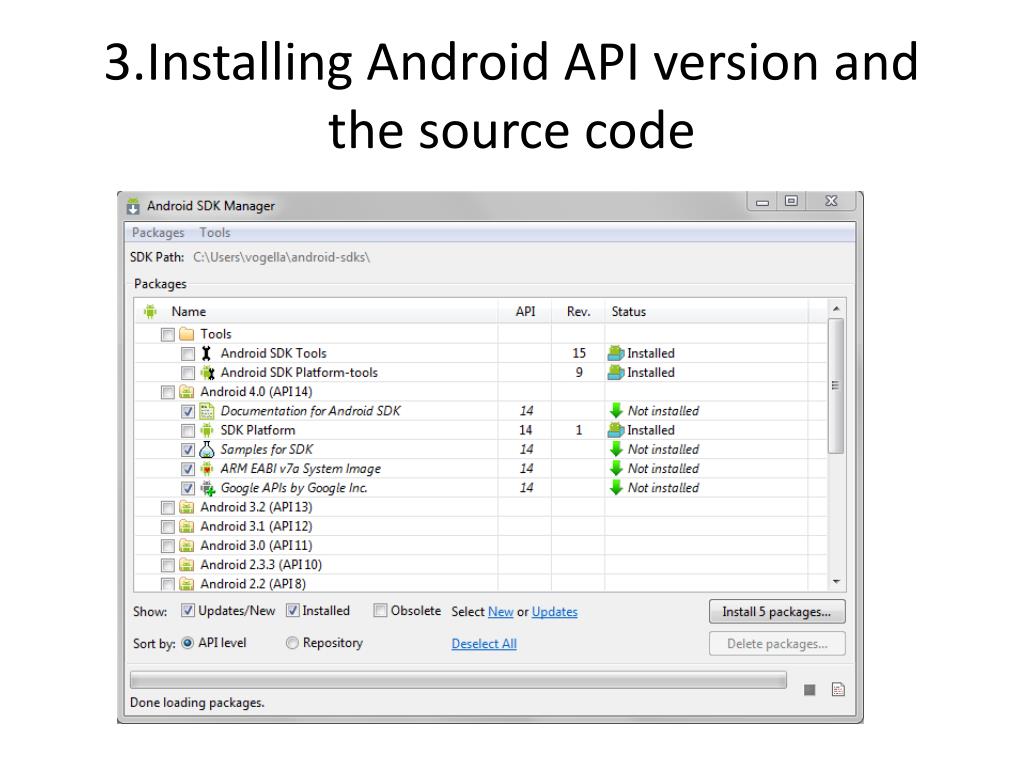The height and width of the screenshot is (768, 1024).
Task: Open the Tools menu
Action: tap(215, 233)
